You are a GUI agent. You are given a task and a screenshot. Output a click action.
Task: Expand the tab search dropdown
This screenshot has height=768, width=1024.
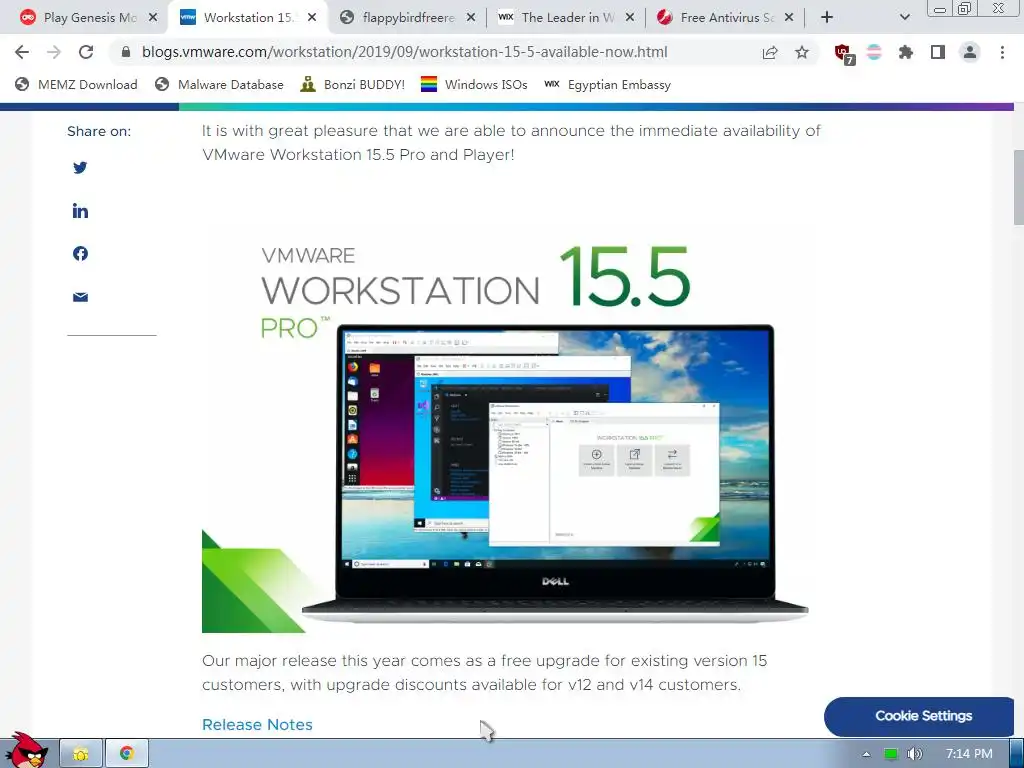pos(904,17)
